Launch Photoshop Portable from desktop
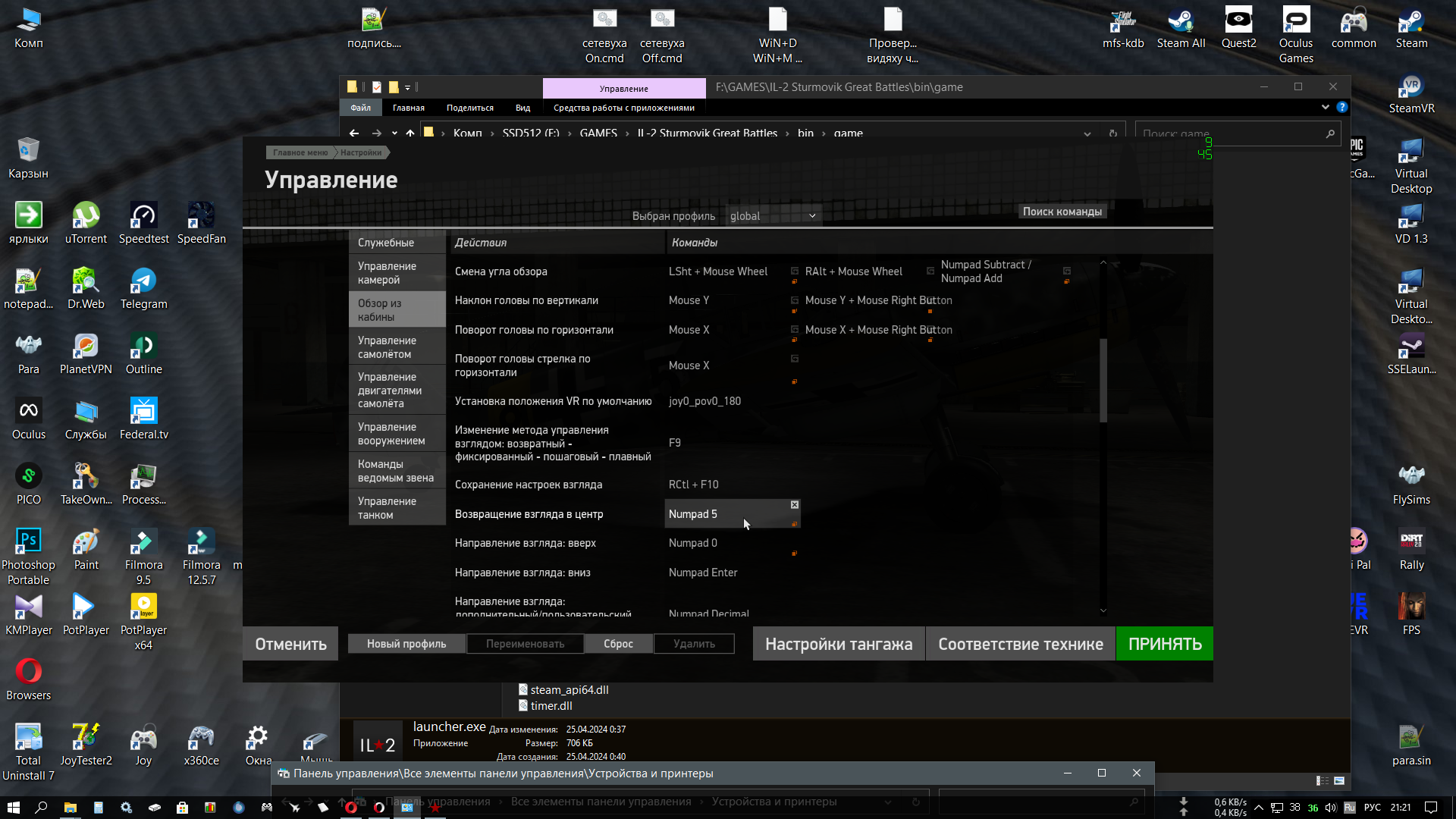1456x819 pixels. point(29,557)
